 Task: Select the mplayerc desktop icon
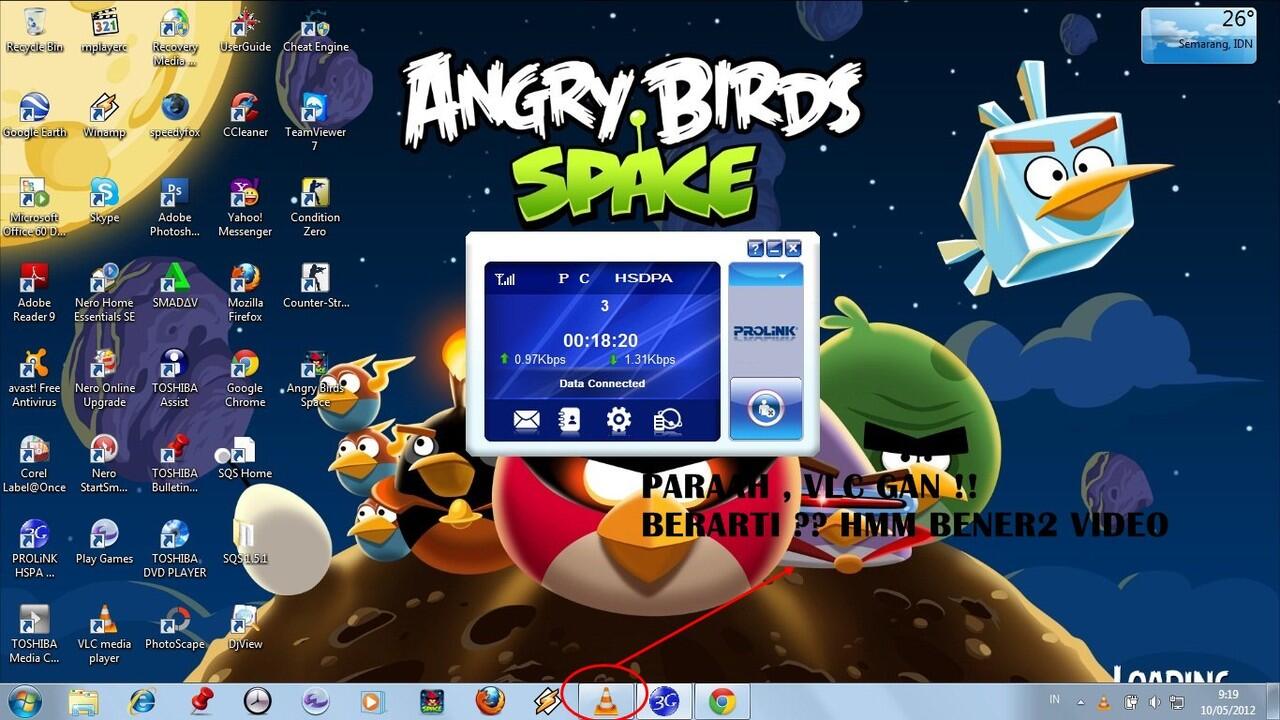click(104, 30)
